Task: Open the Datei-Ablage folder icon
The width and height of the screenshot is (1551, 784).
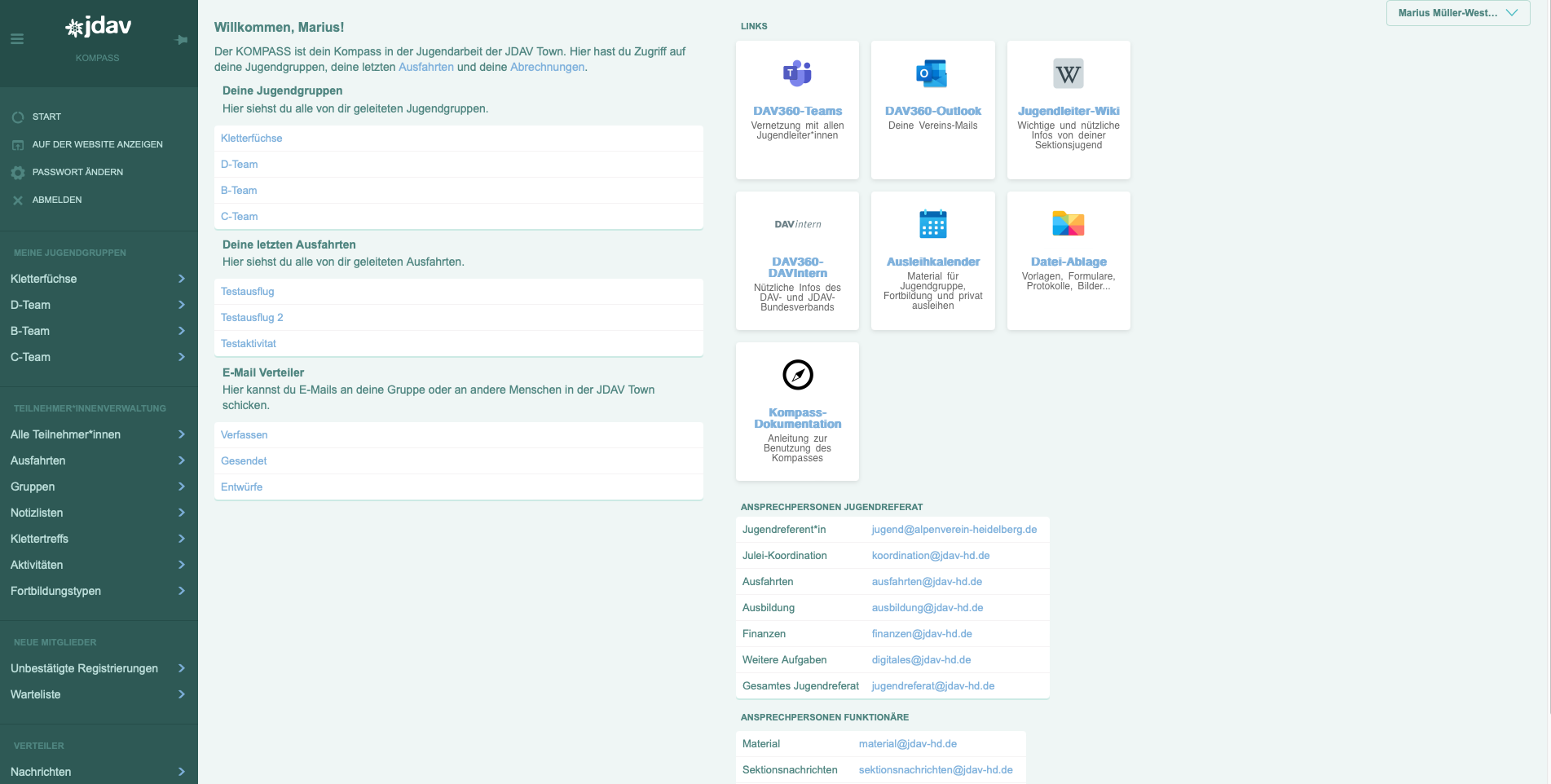Action: coord(1068,223)
